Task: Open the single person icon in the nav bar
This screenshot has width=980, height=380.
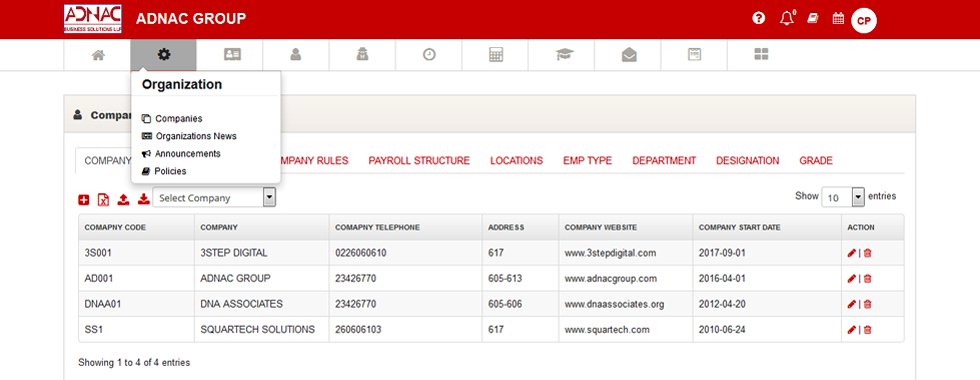Action: 296,55
